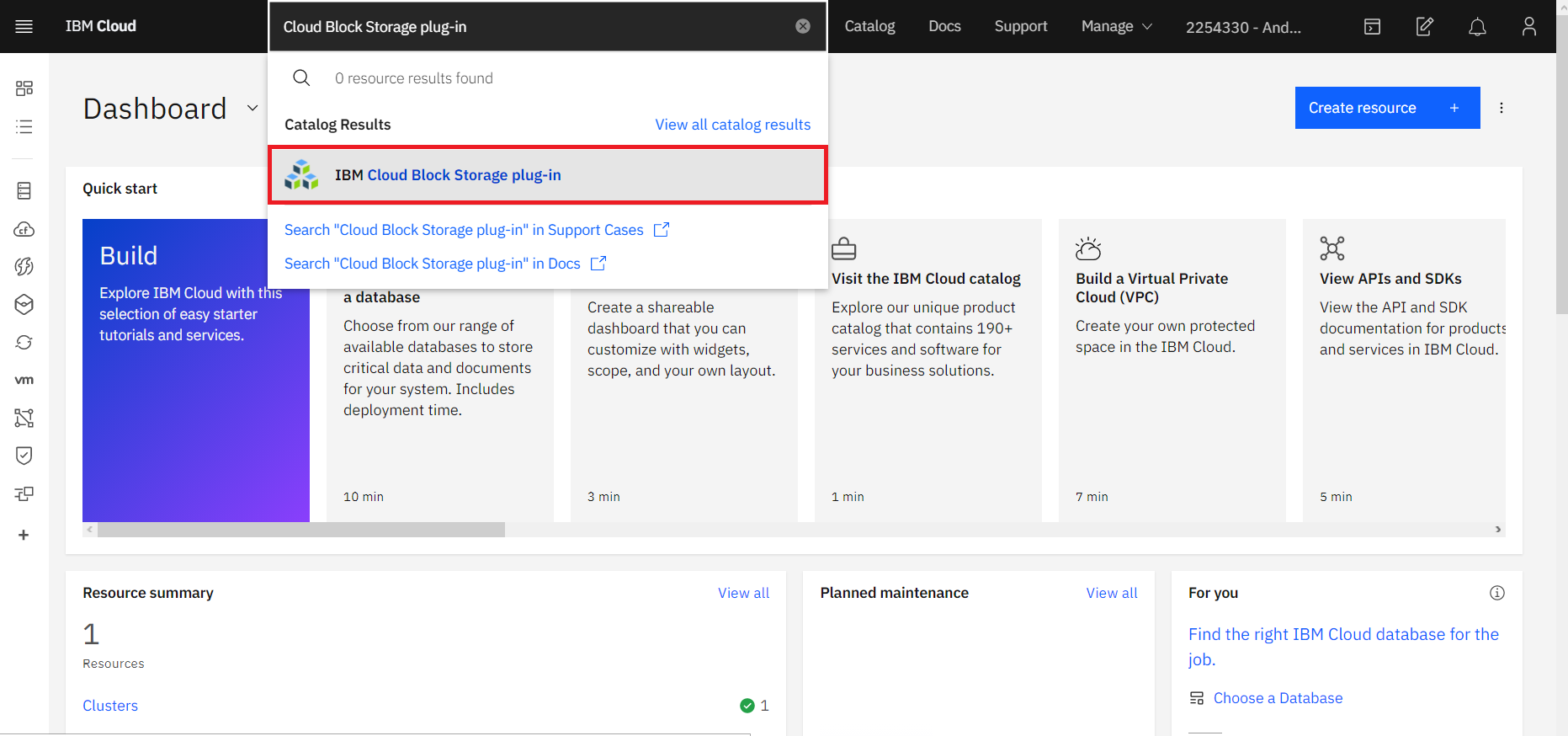Click the Dashboard sidebar icon
1568x736 pixels.
pos(24,88)
